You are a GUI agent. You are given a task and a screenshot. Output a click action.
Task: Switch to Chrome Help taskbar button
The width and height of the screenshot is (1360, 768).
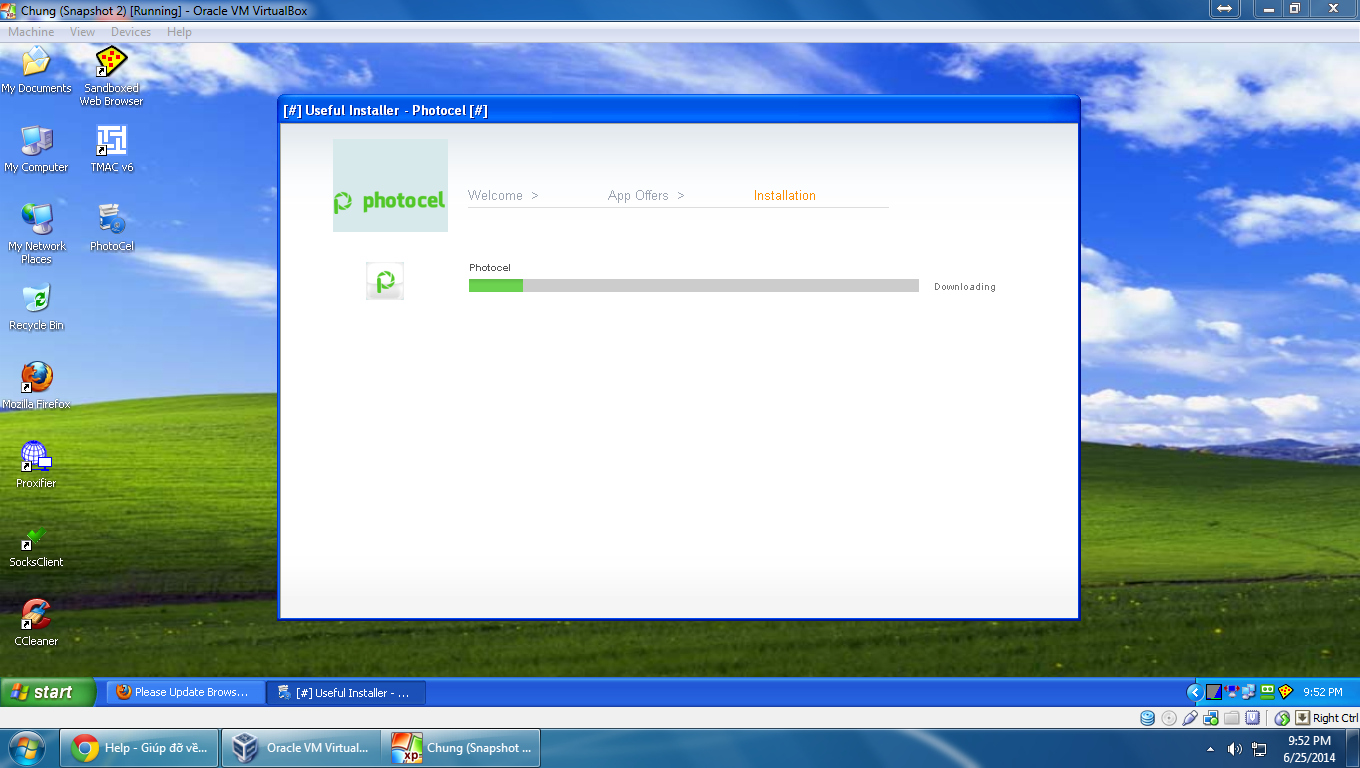pyautogui.click(x=139, y=748)
